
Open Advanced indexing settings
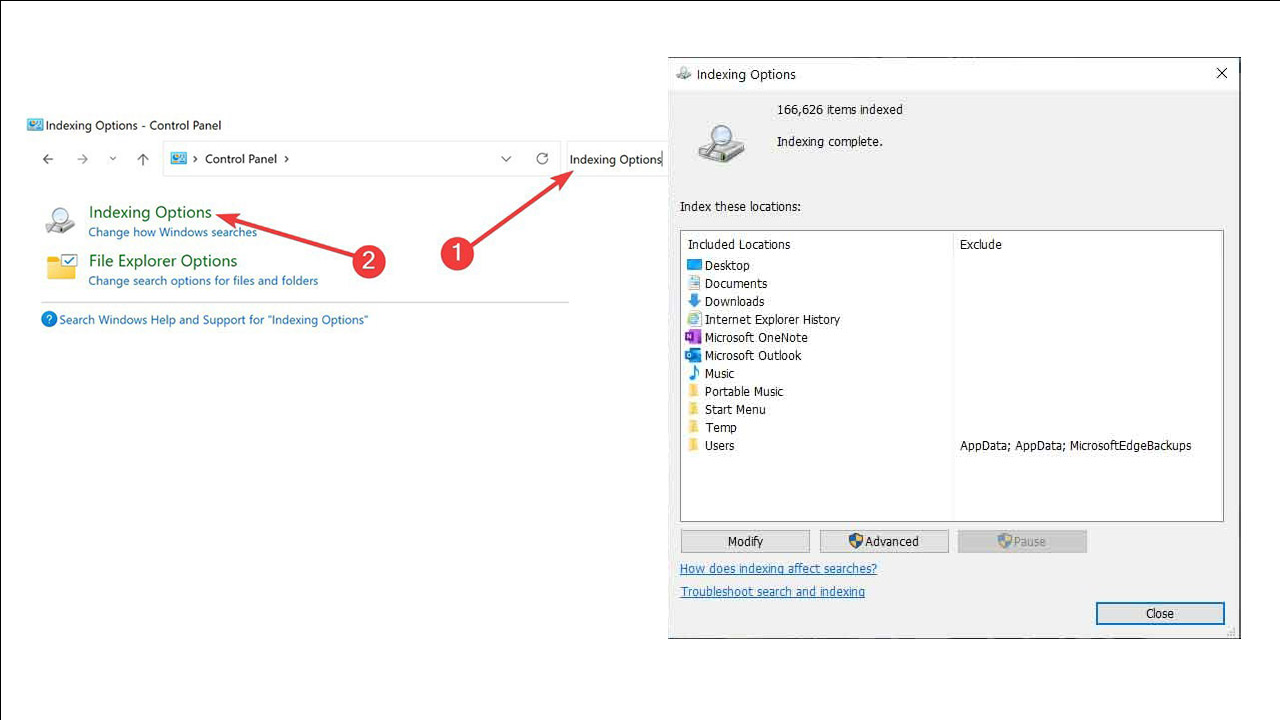(x=884, y=541)
